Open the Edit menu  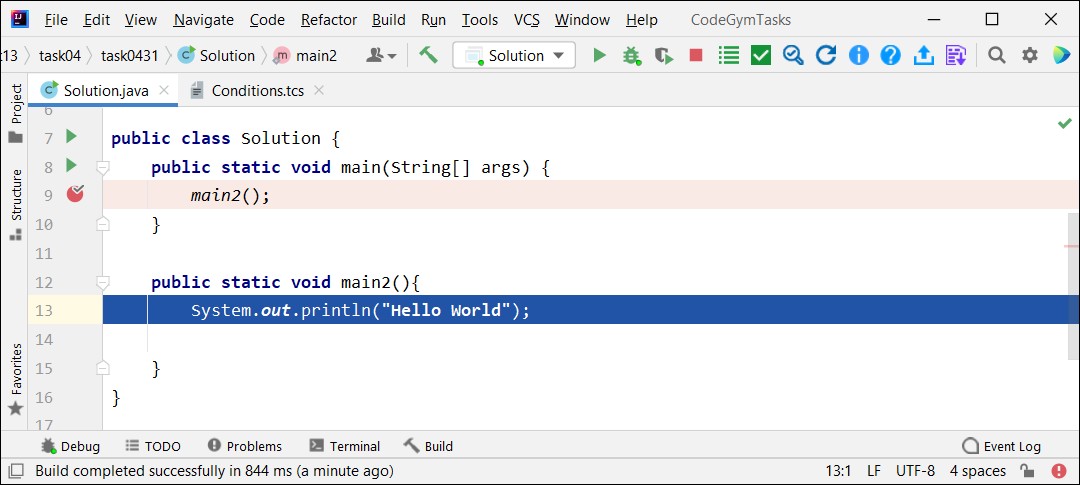click(96, 20)
